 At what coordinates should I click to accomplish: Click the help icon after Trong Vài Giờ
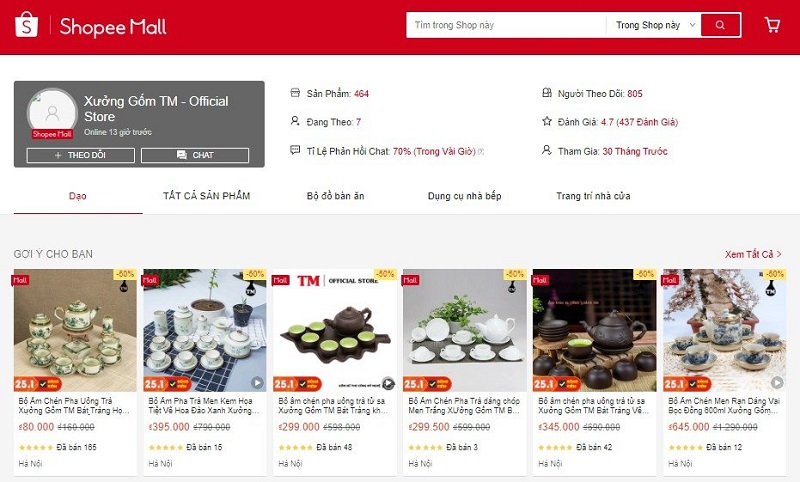(481, 151)
